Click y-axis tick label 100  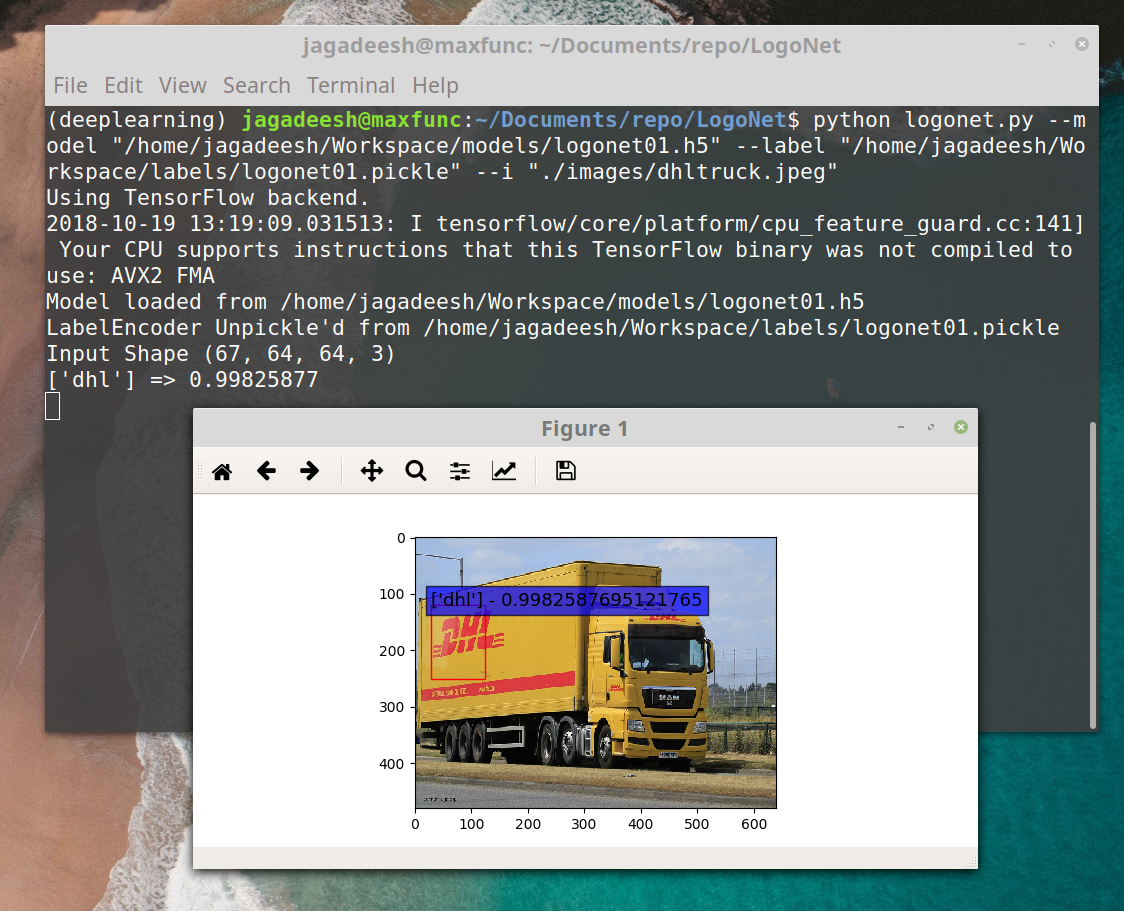(391, 594)
